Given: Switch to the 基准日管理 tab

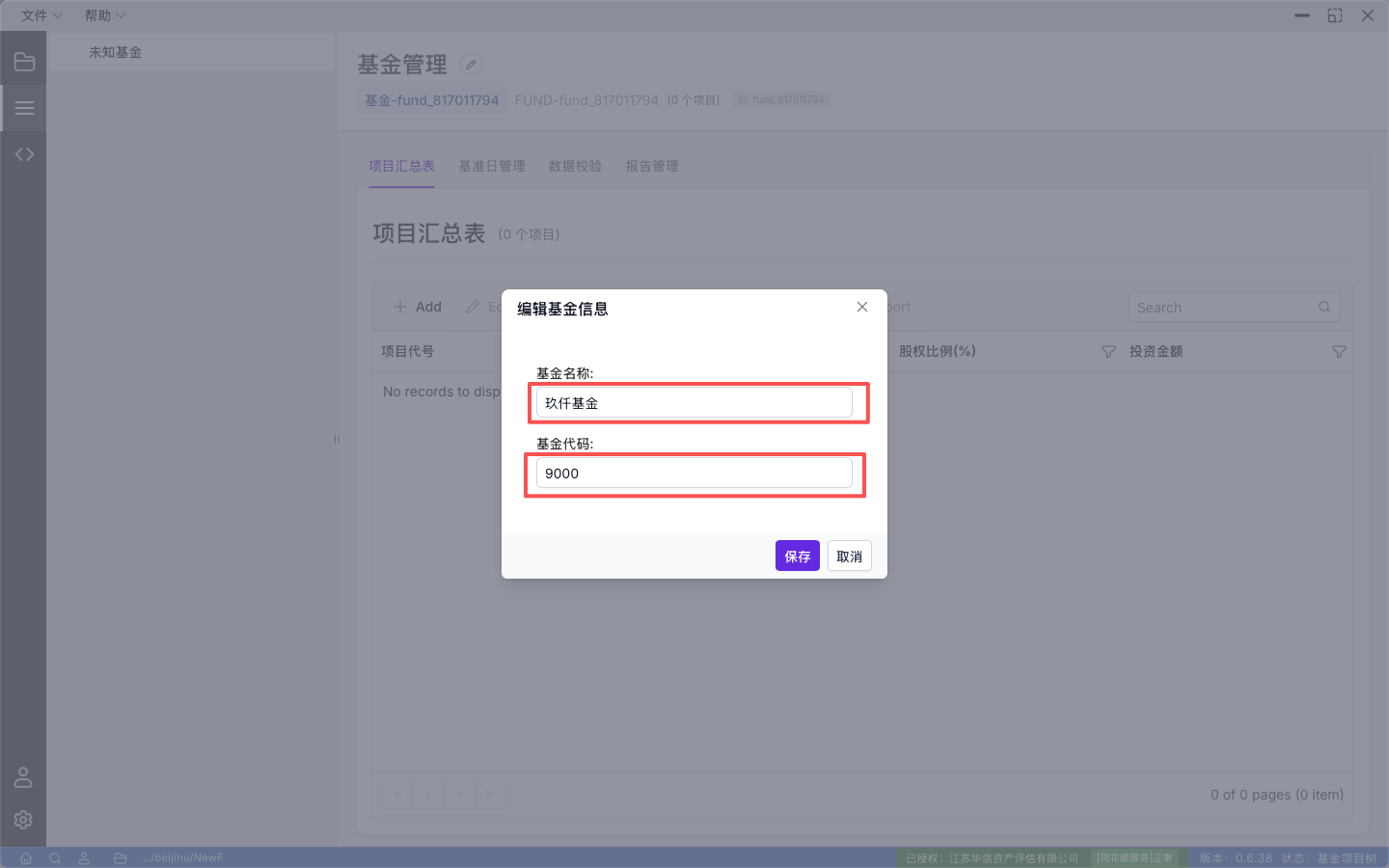Looking at the screenshot, I should 492,166.
